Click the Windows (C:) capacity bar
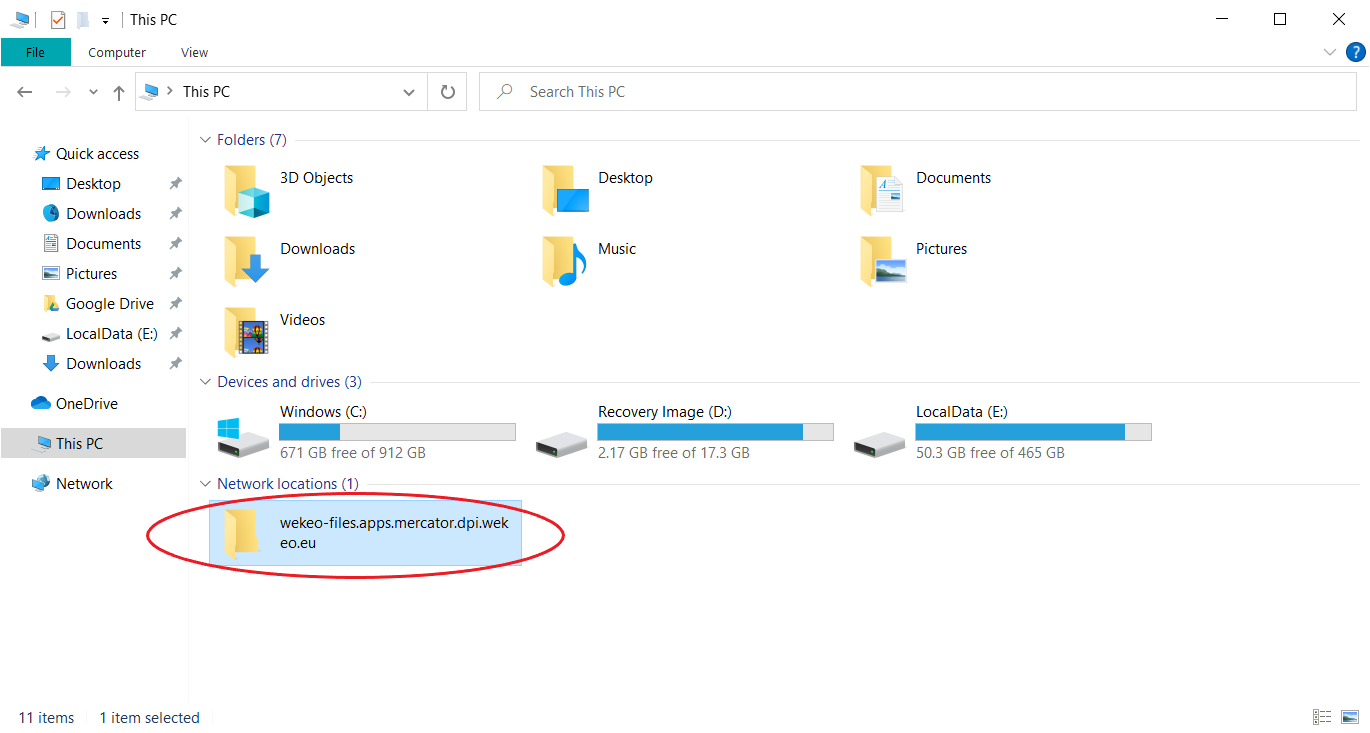Image resolution: width=1370 pixels, height=733 pixels. point(397,432)
